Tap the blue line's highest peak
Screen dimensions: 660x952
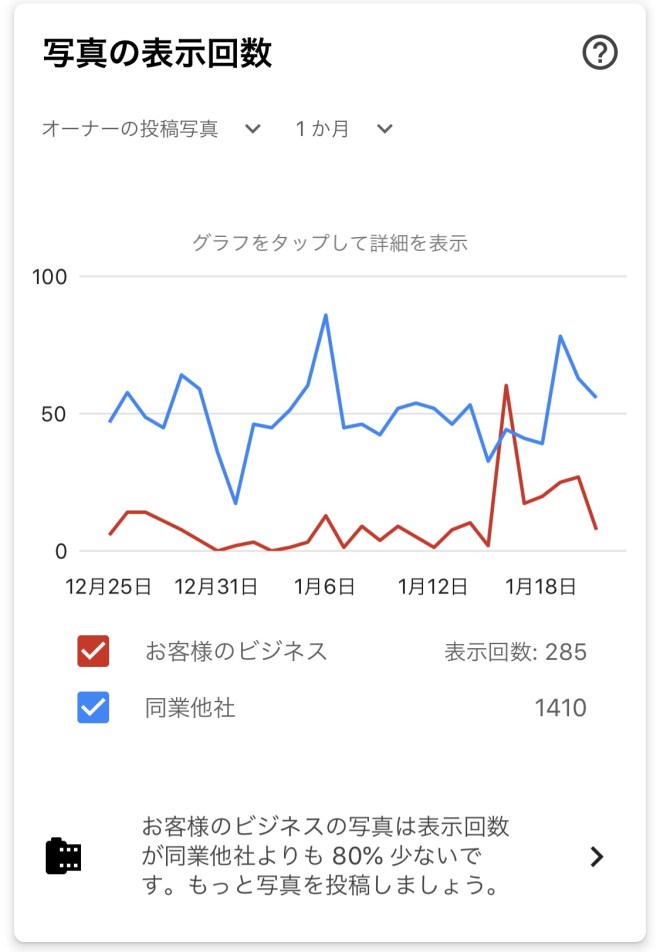pyautogui.click(x=326, y=315)
